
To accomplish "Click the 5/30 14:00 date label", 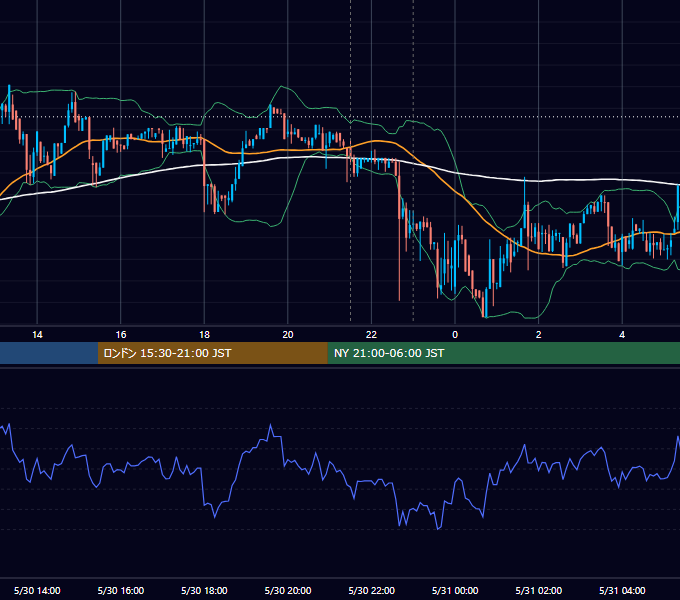I will click(37, 590).
